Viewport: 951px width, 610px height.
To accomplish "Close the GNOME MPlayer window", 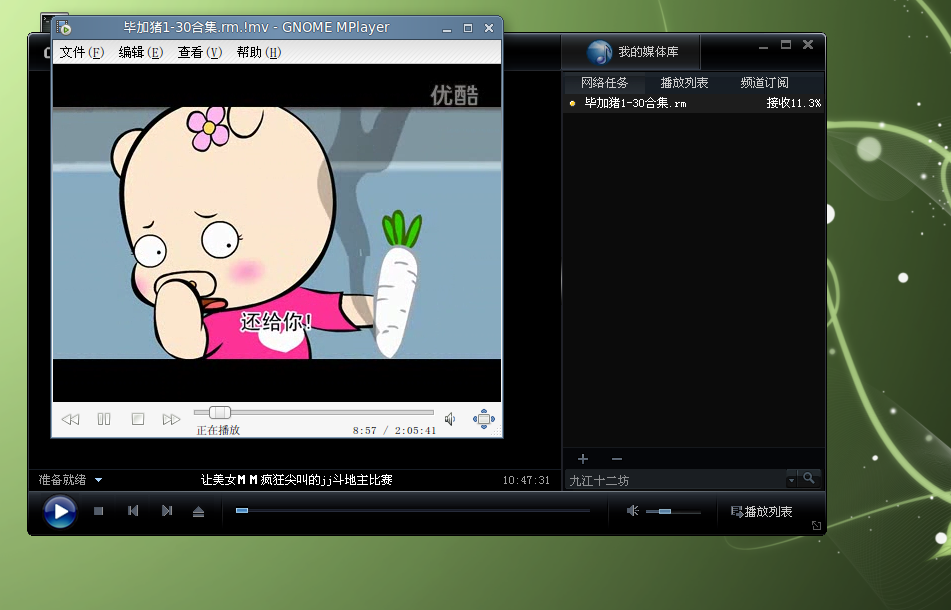I will pyautogui.click(x=489, y=28).
